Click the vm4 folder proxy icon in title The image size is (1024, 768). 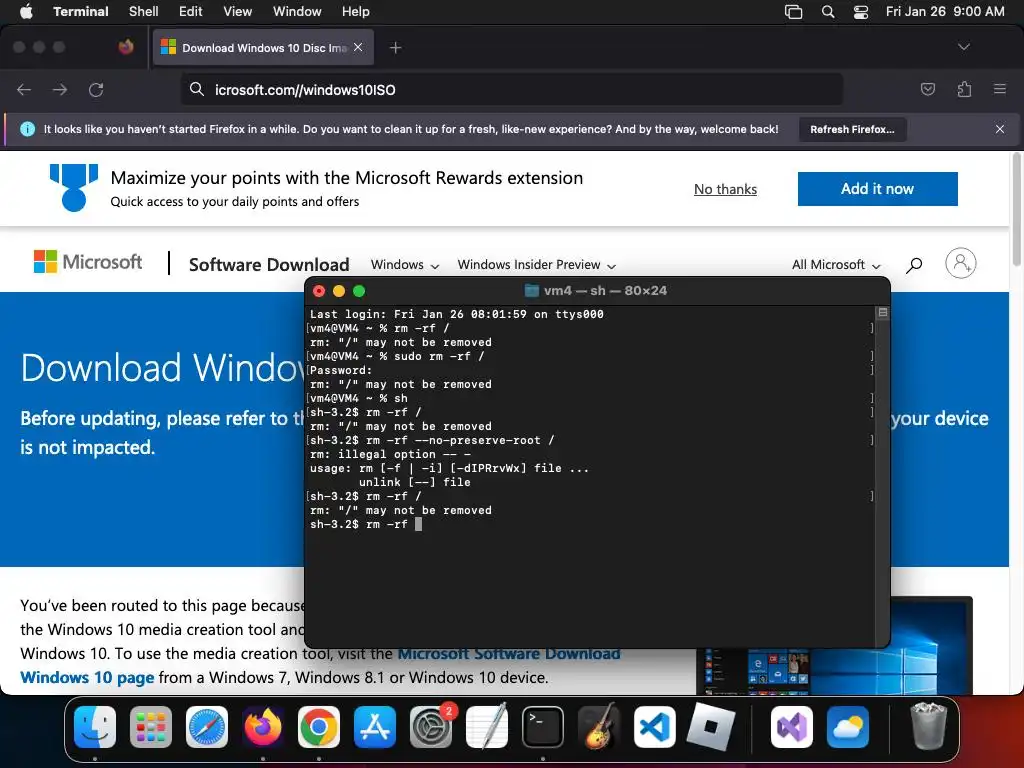[x=532, y=291]
